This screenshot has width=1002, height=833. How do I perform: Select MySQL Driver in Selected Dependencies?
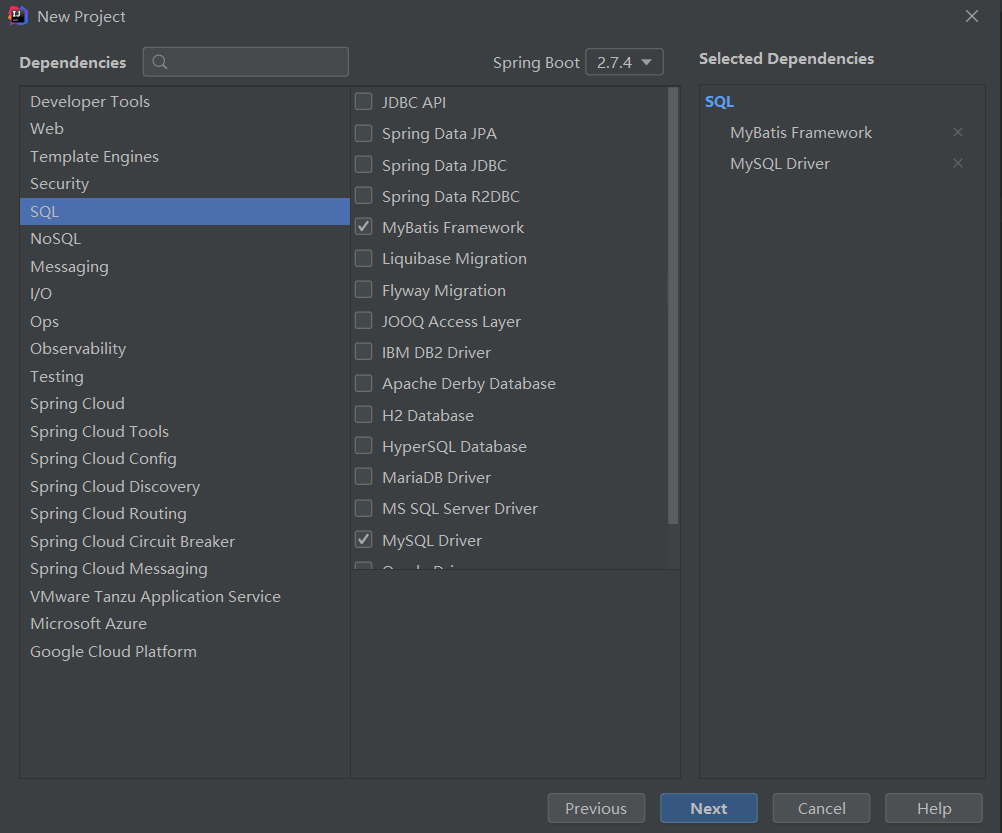[780, 164]
